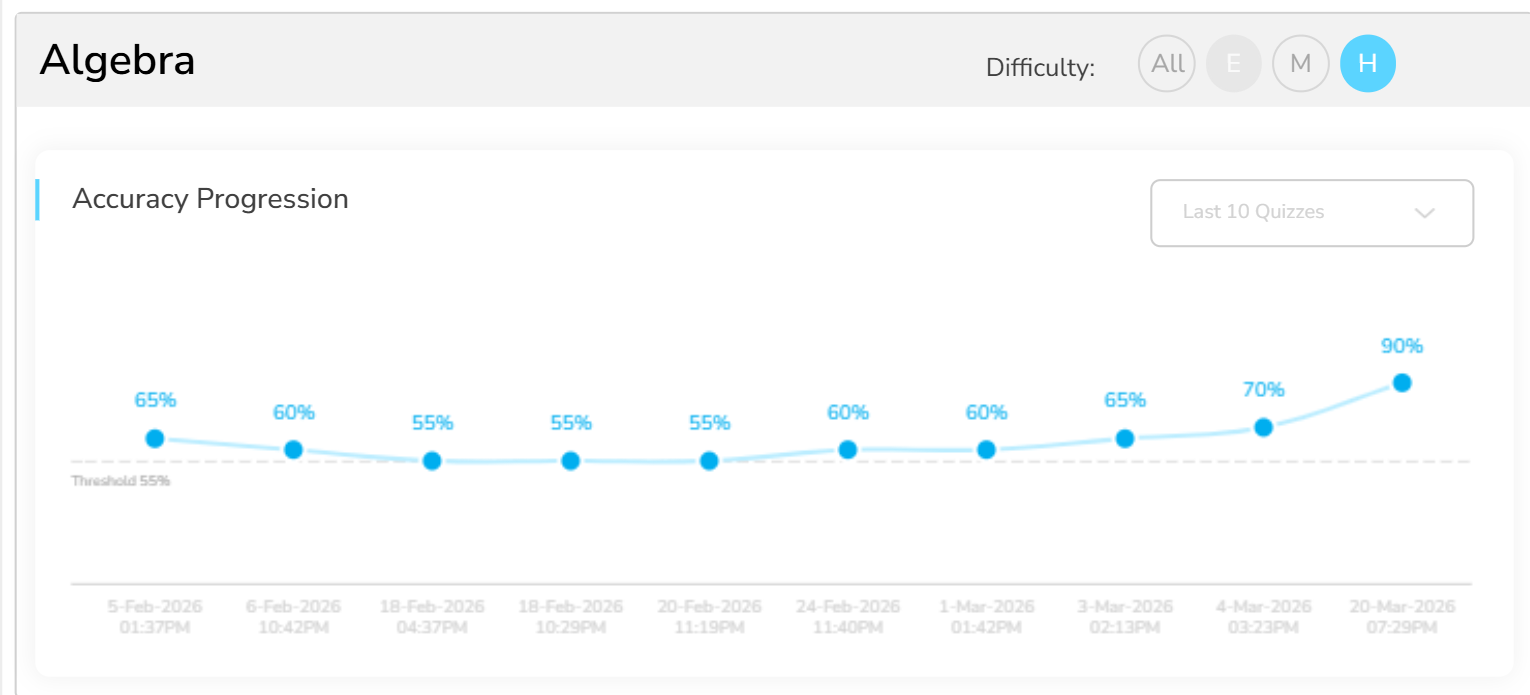Click the 6-Feb-2026 60% data point
Viewport: 1530px width, 695px height.
point(293,450)
